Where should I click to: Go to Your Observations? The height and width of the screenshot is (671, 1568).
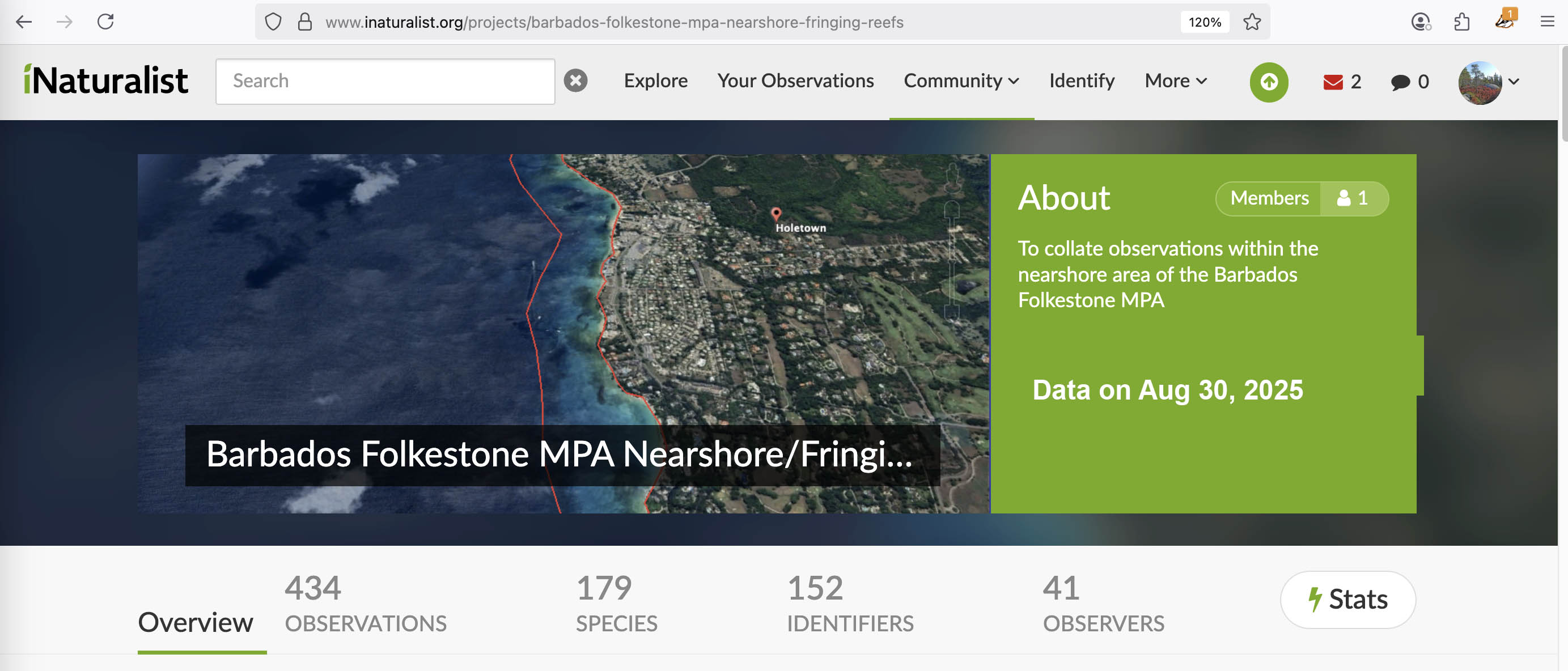[x=795, y=81]
